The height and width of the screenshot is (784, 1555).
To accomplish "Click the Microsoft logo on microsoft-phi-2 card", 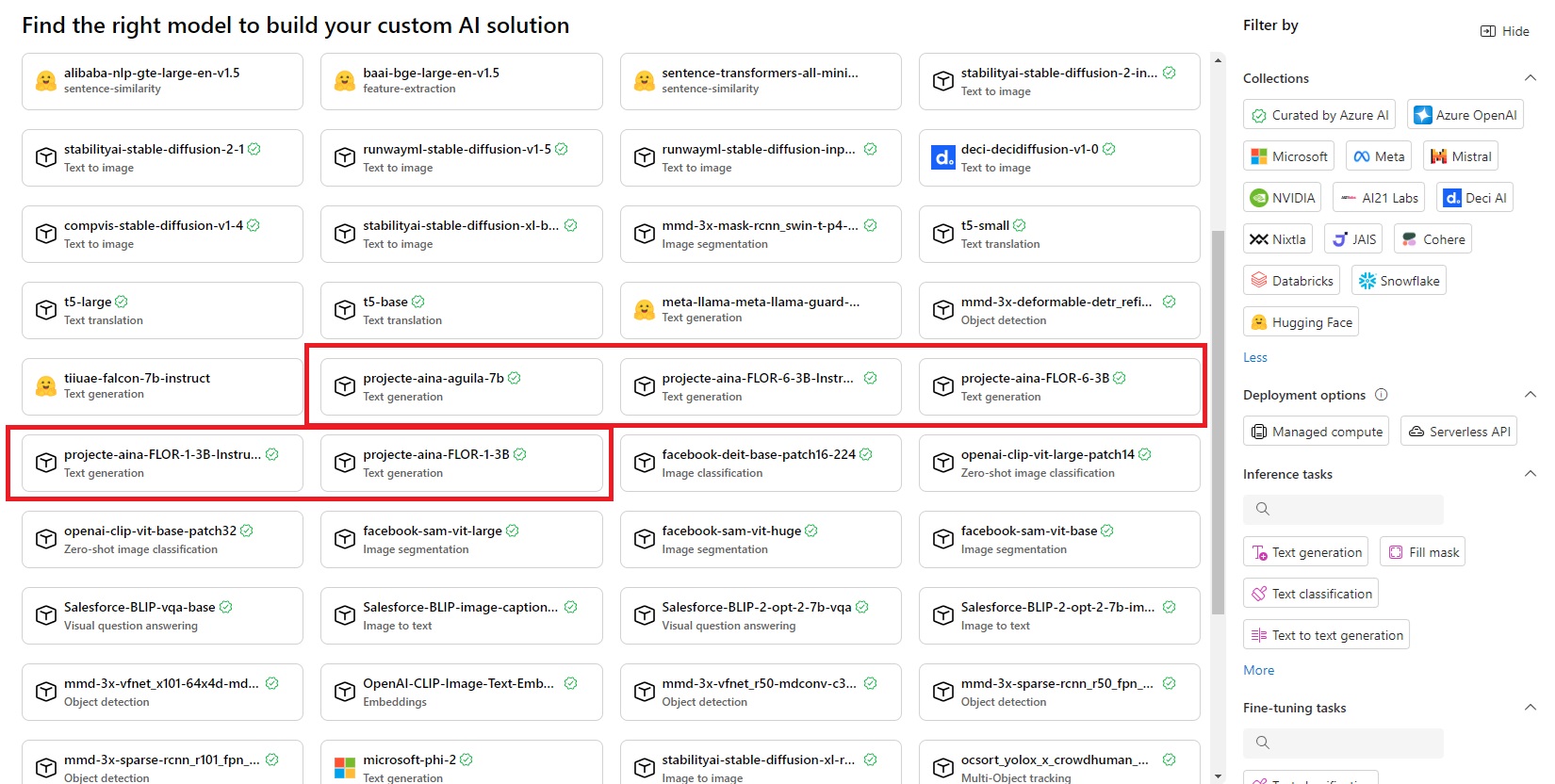I will 345,768.
